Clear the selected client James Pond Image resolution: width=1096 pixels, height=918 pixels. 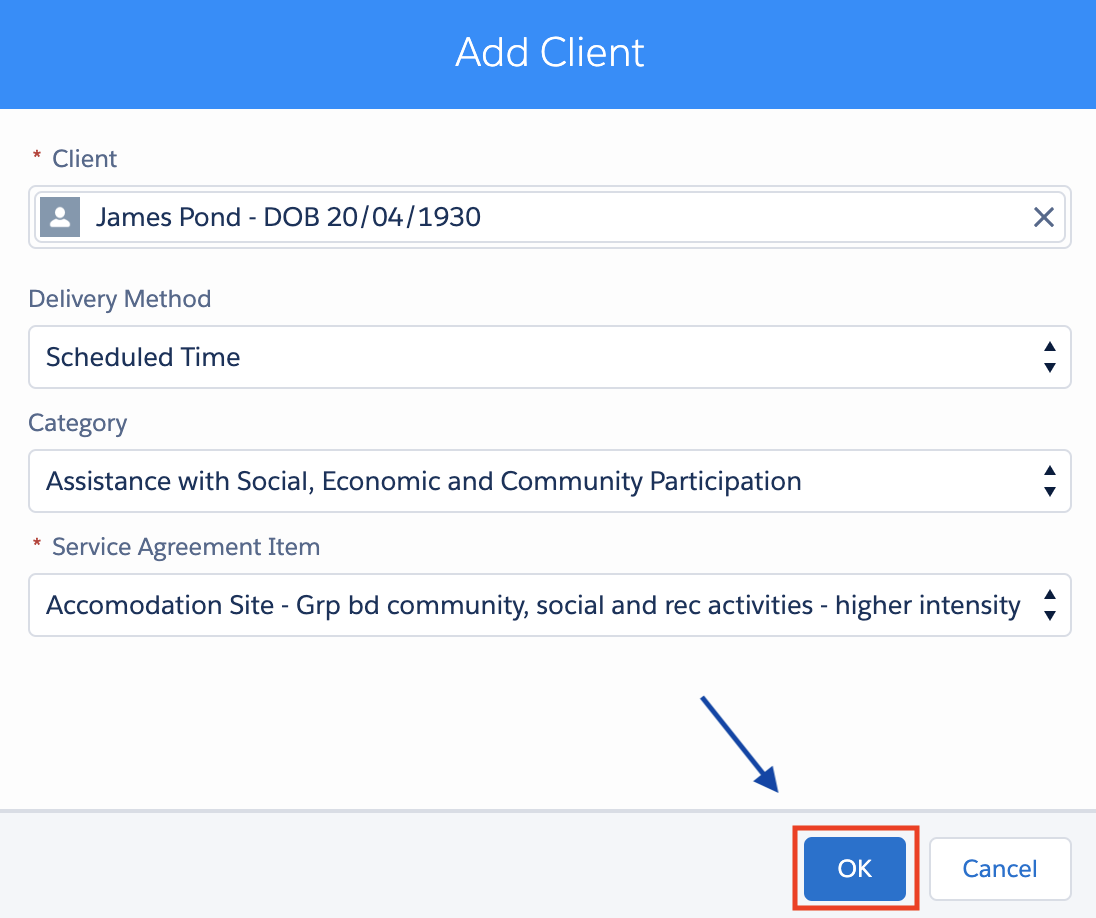coord(1043,217)
